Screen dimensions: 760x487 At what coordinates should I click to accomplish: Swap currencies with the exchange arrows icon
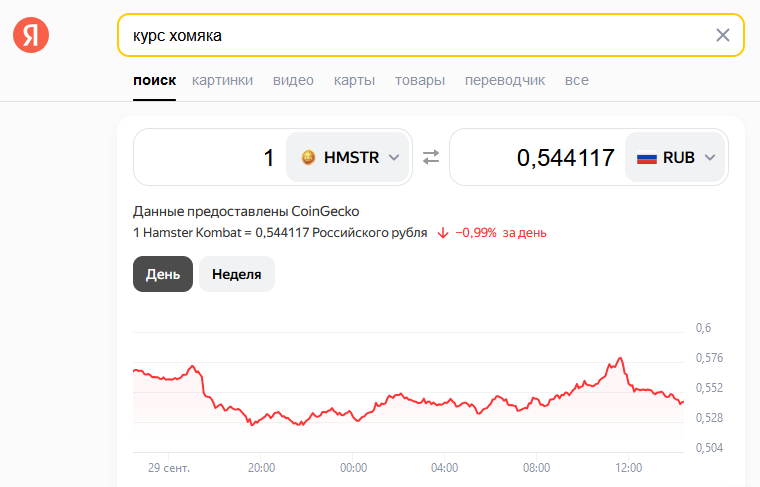pos(430,157)
